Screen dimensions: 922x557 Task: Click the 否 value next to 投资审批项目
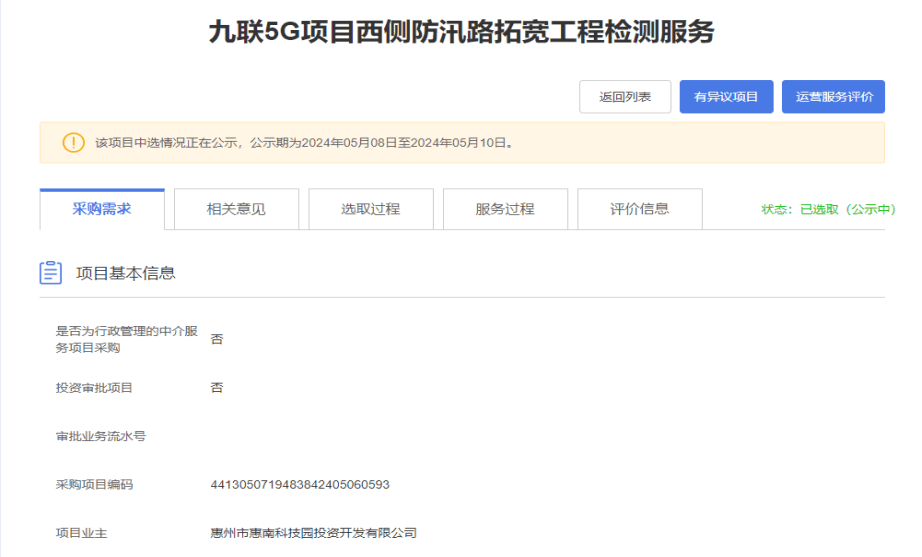(x=217, y=388)
